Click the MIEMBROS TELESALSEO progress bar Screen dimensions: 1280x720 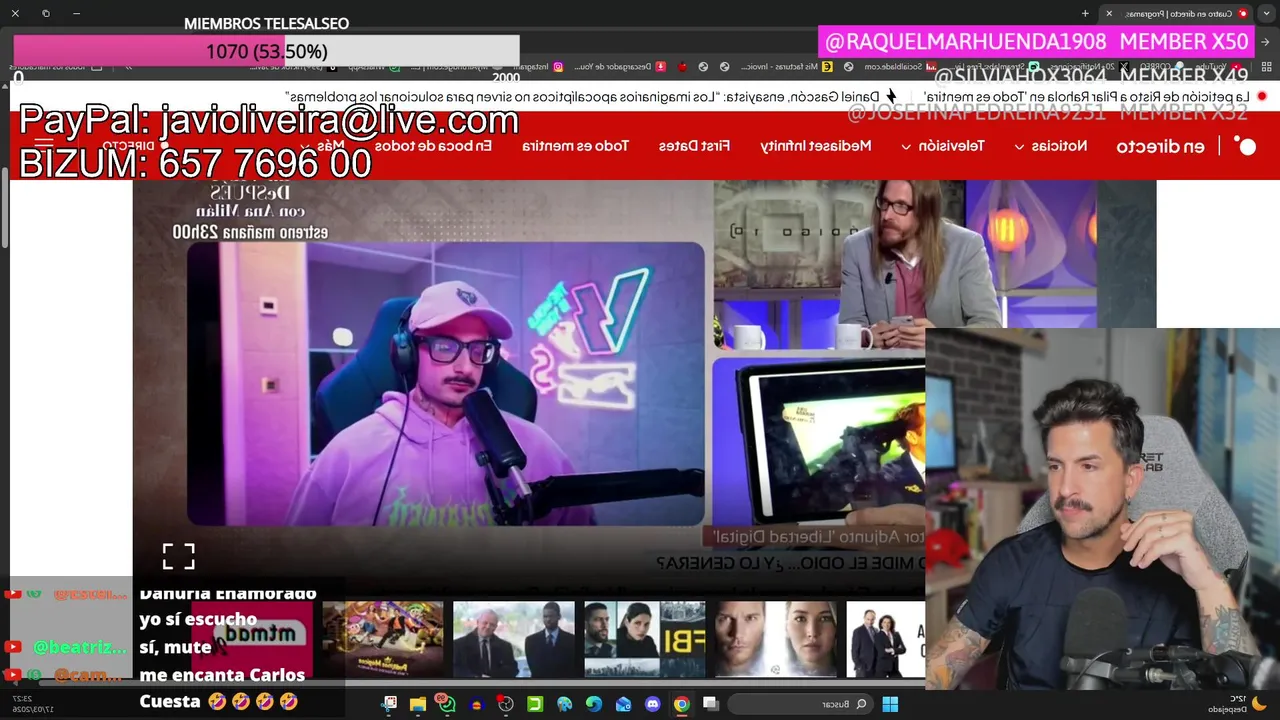pos(266,51)
